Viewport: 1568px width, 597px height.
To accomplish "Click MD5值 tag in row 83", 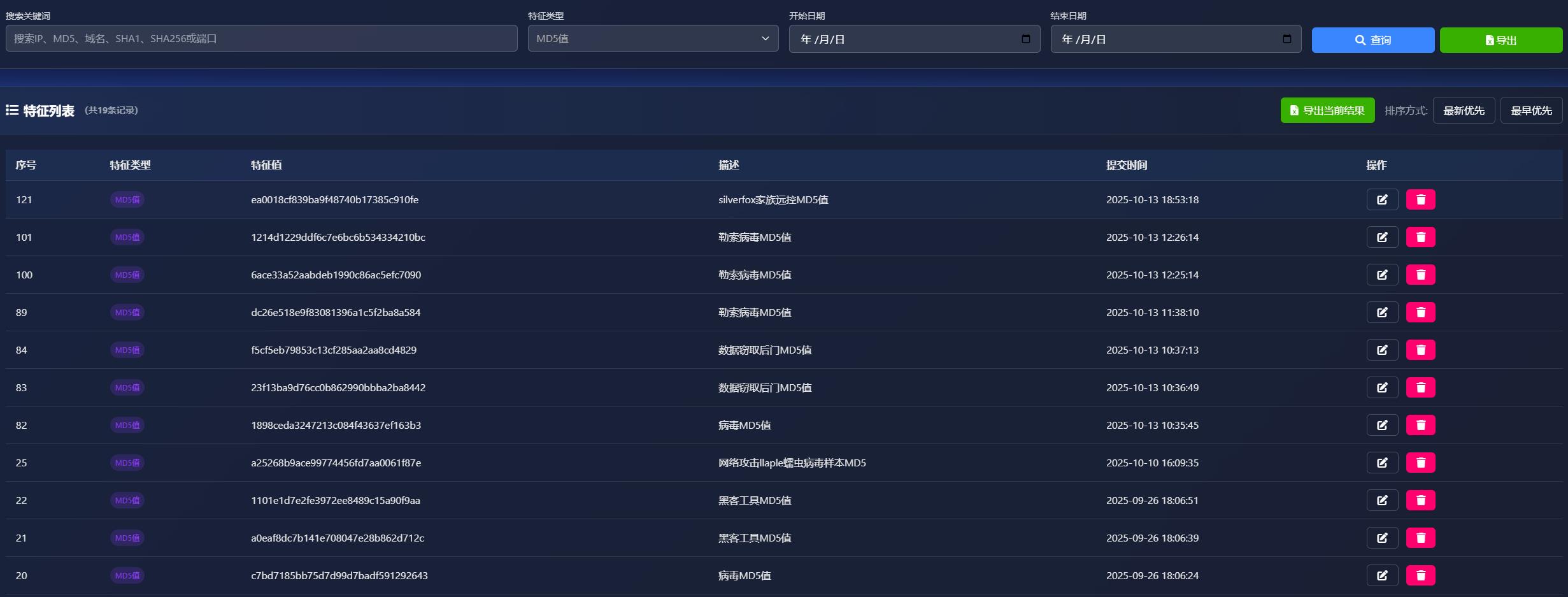I will [127, 387].
